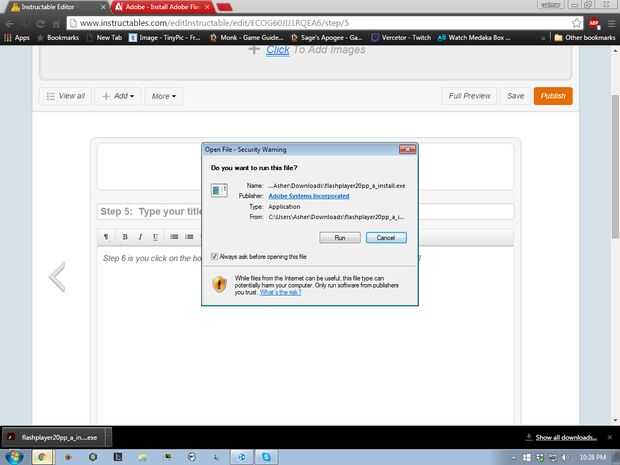Switch to the Adobe Install Flash tab
This screenshot has height=465, width=620.
point(162,7)
